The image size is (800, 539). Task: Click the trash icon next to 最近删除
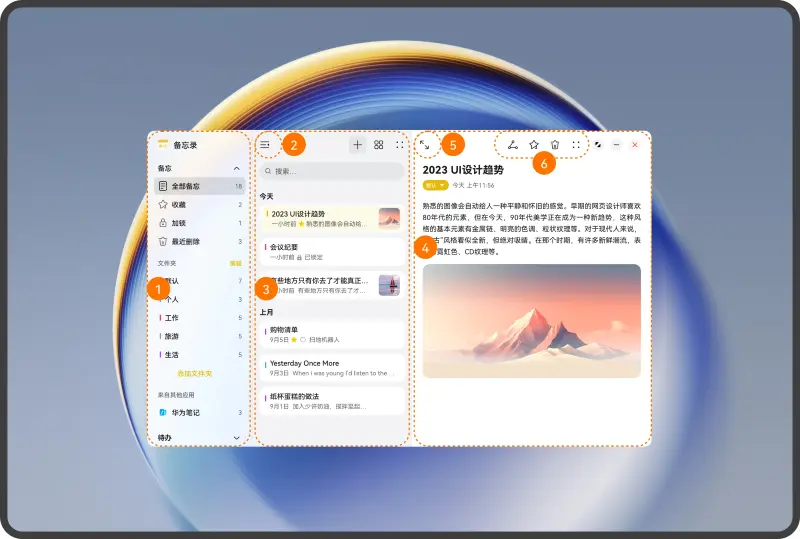pyautogui.click(x=163, y=241)
